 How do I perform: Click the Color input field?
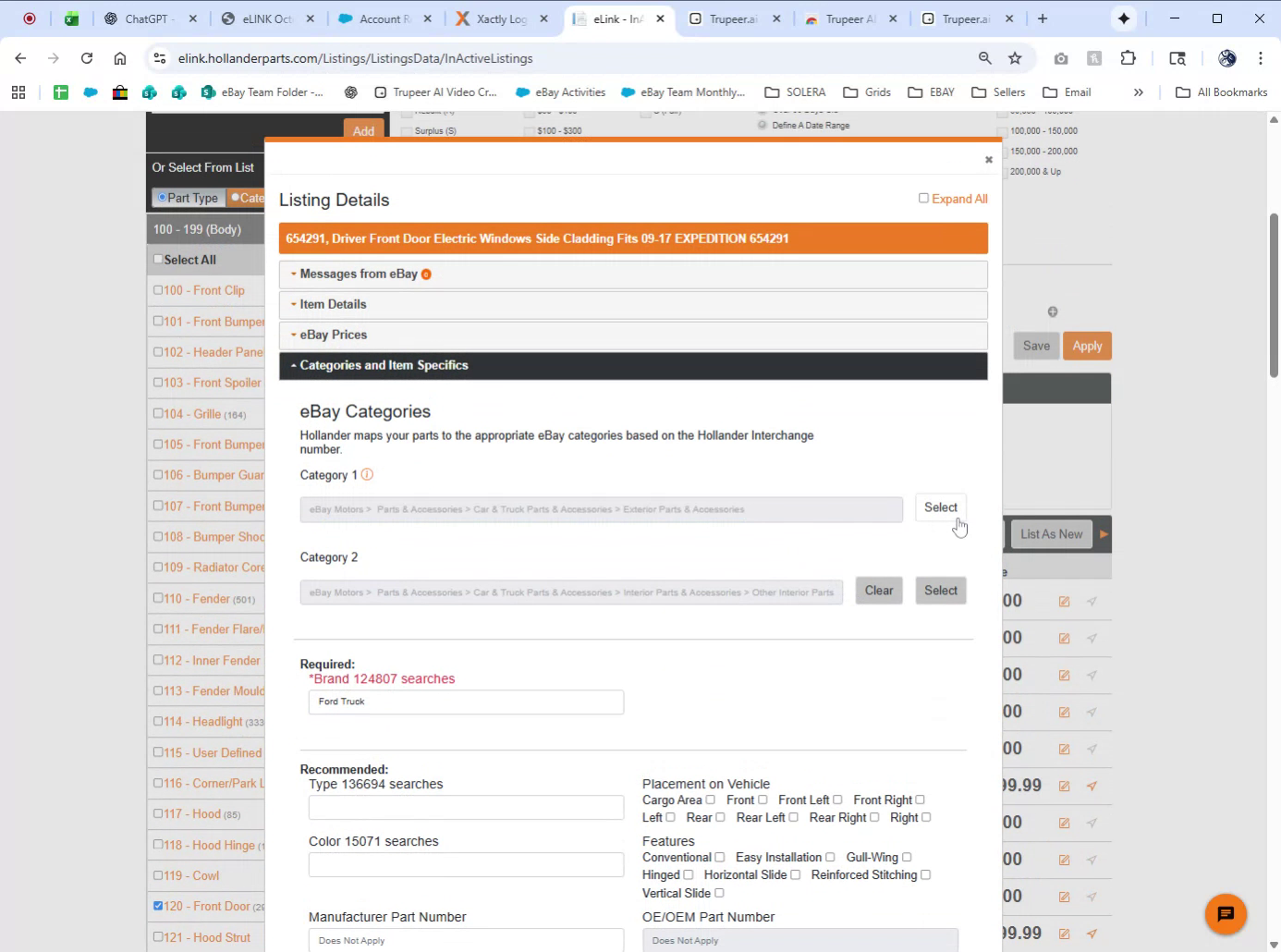click(x=466, y=864)
